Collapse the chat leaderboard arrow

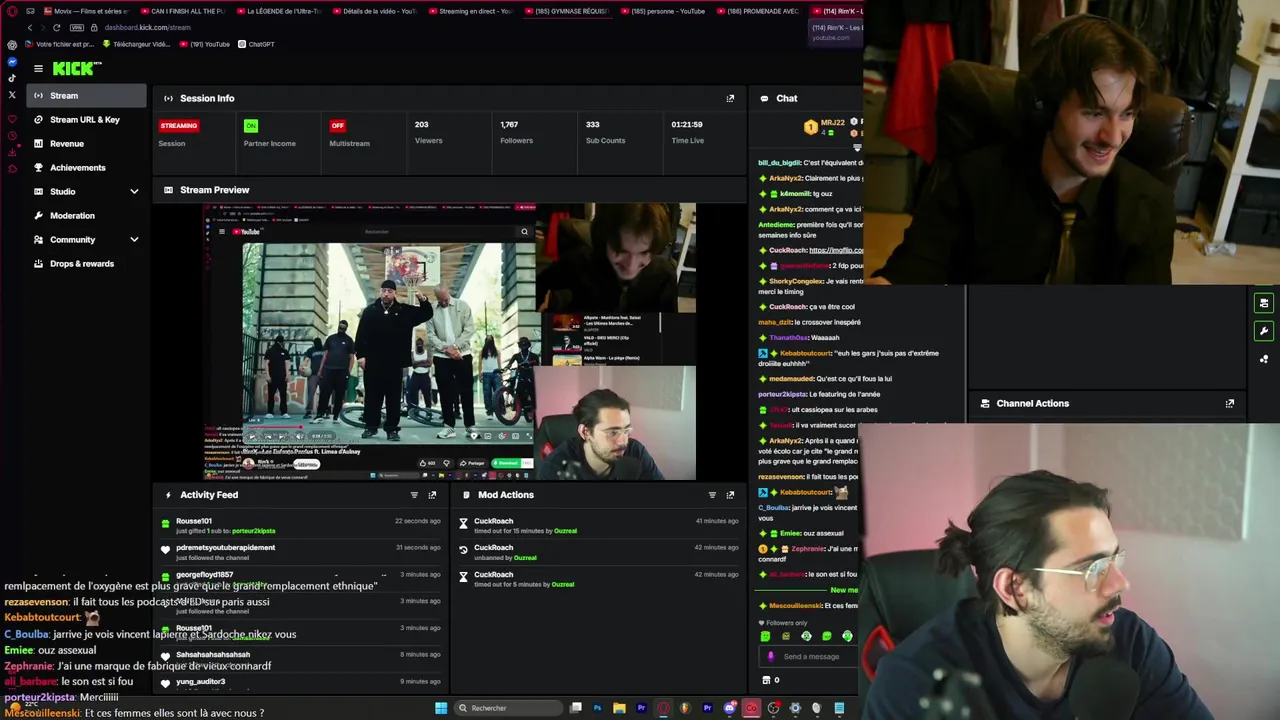(856, 147)
